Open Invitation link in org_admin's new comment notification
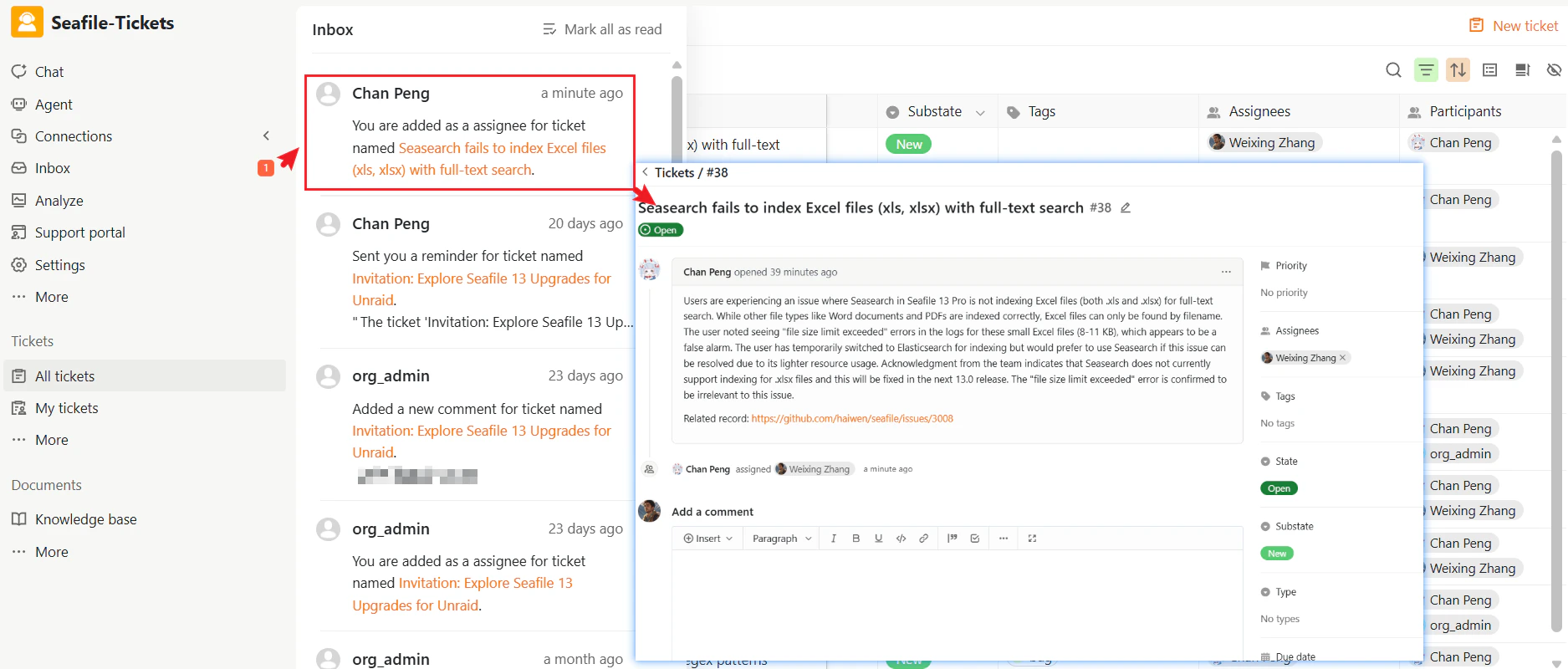 pos(482,442)
